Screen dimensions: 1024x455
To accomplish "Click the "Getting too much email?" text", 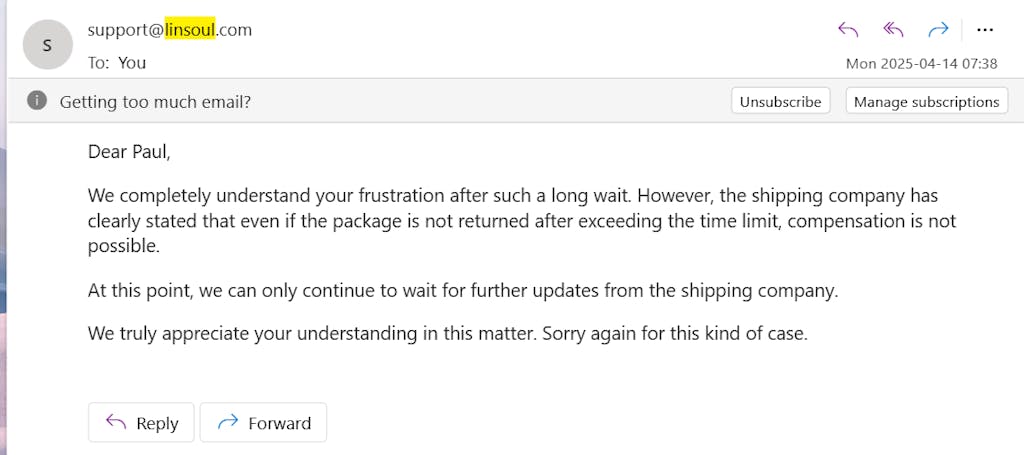I will coord(155,101).
